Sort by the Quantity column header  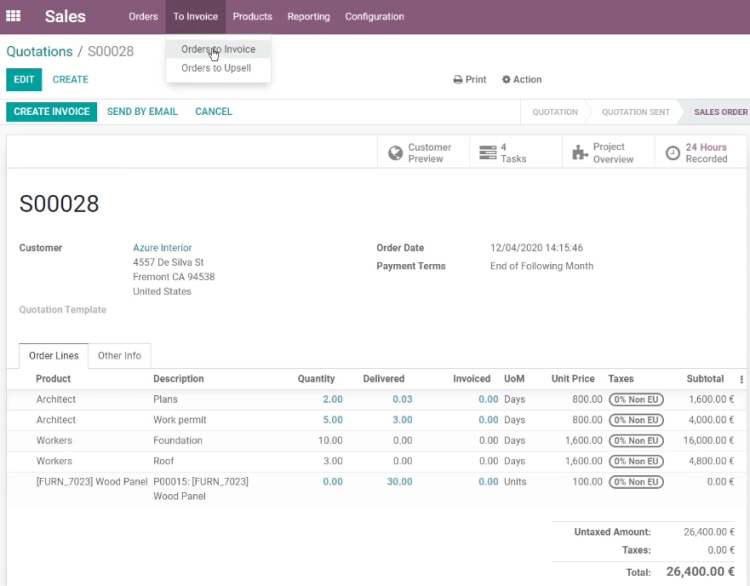tap(316, 379)
